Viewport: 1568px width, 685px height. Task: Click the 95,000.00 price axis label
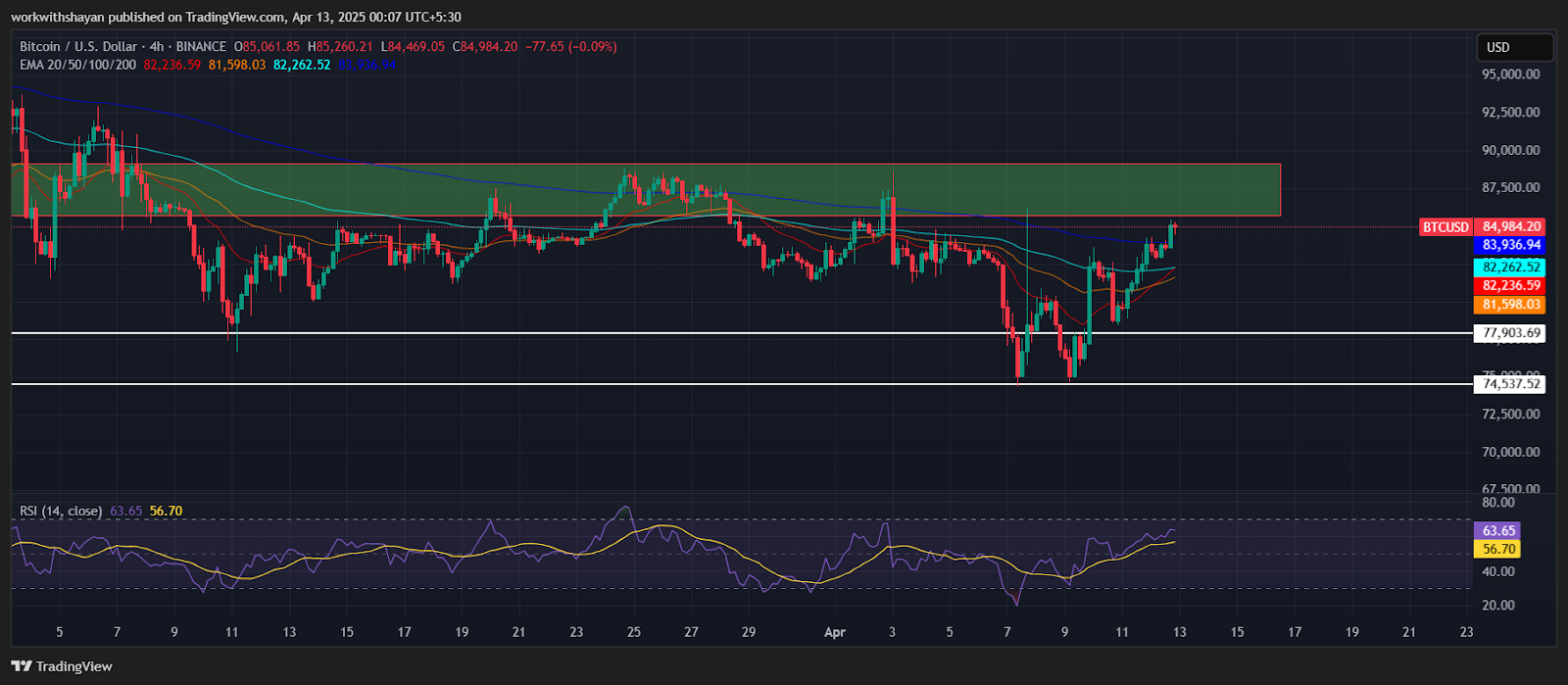[1510, 74]
